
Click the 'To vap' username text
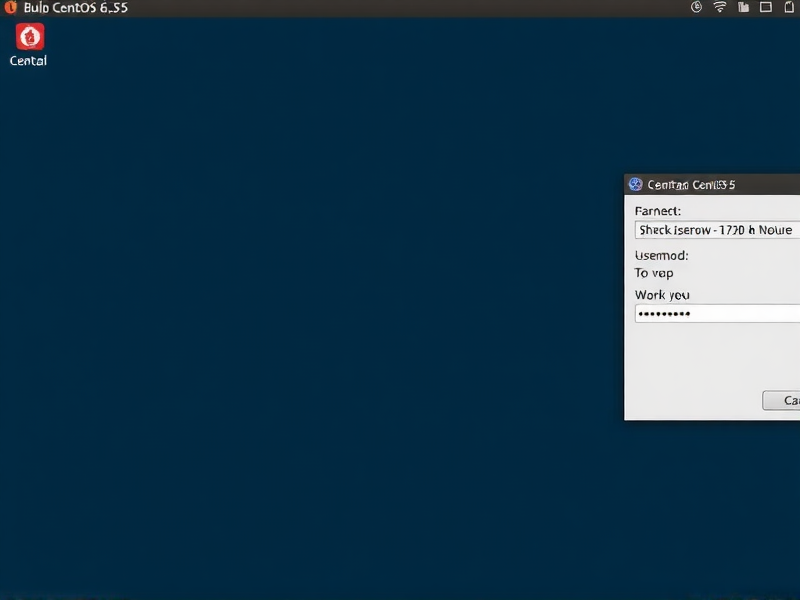[x=652, y=272]
